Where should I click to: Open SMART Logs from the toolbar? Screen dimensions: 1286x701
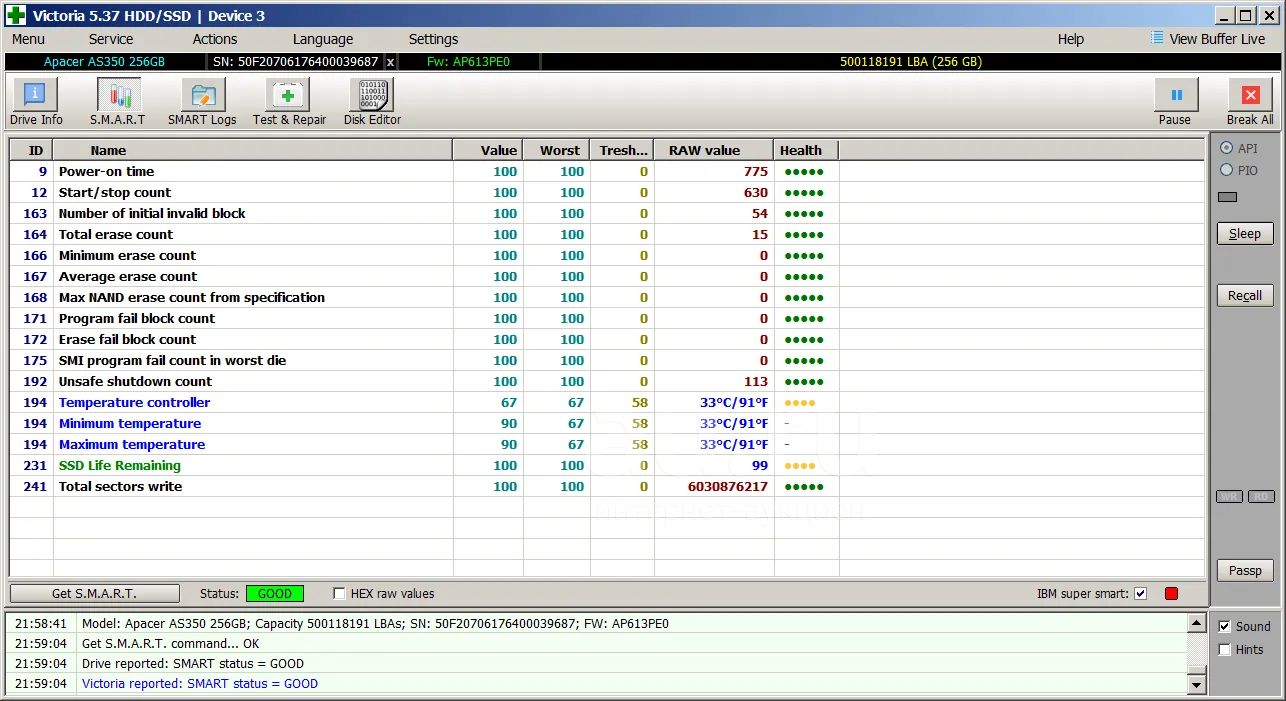click(202, 103)
